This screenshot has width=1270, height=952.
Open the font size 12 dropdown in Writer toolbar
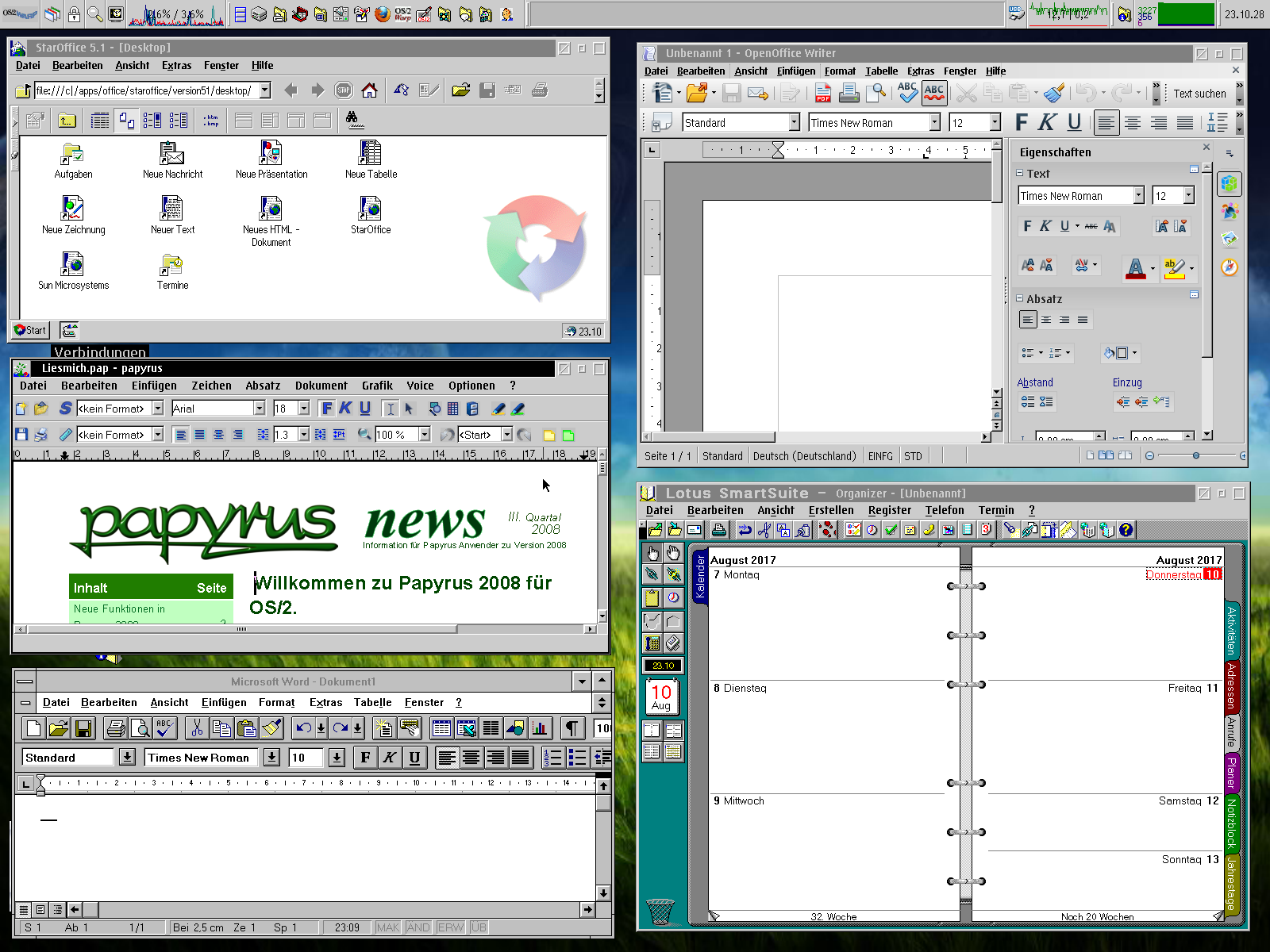click(995, 122)
